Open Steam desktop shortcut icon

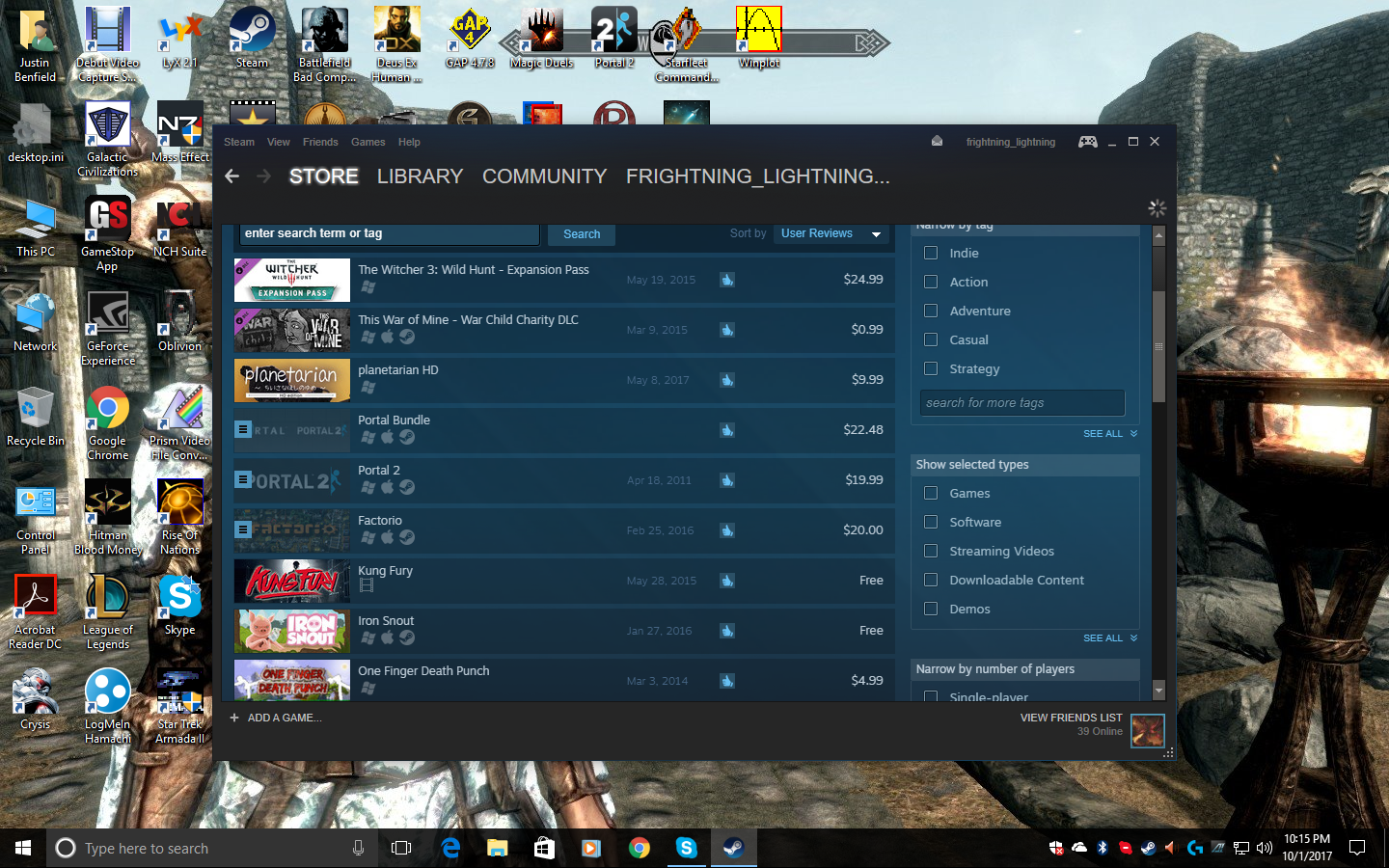(x=252, y=39)
